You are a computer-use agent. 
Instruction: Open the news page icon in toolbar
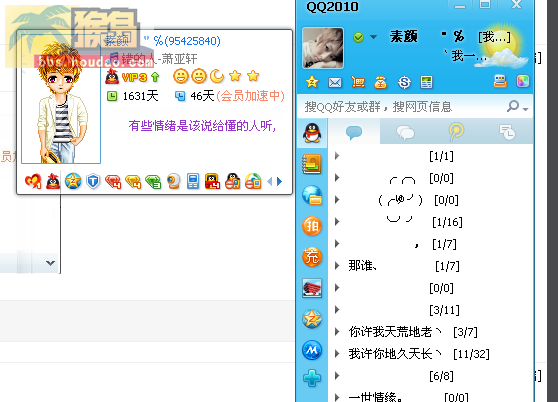coord(426,82)
